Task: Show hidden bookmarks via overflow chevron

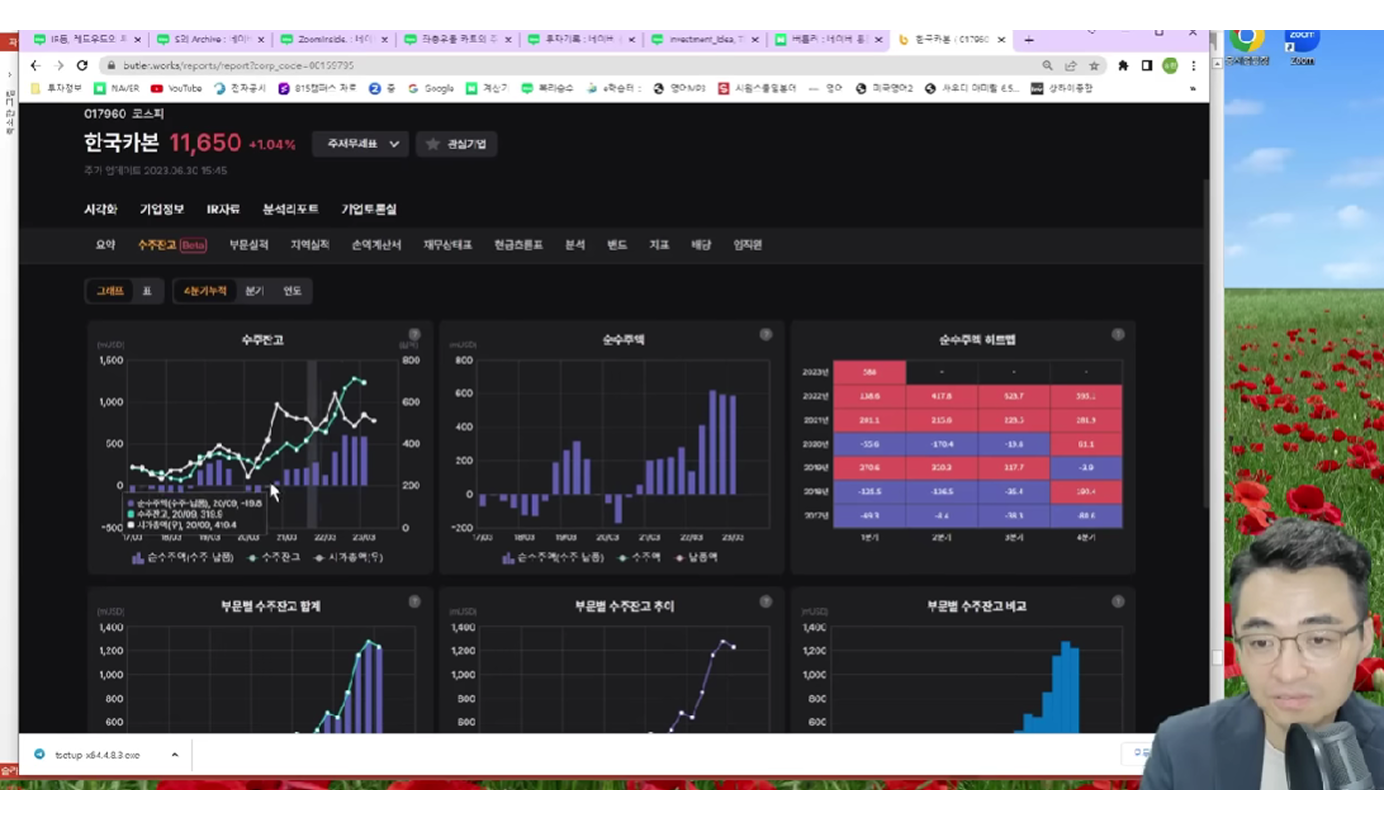Action: pos(1192,88)
